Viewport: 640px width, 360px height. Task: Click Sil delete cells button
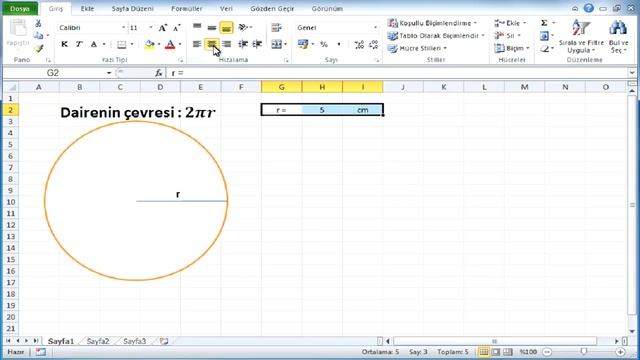(507, 36)
